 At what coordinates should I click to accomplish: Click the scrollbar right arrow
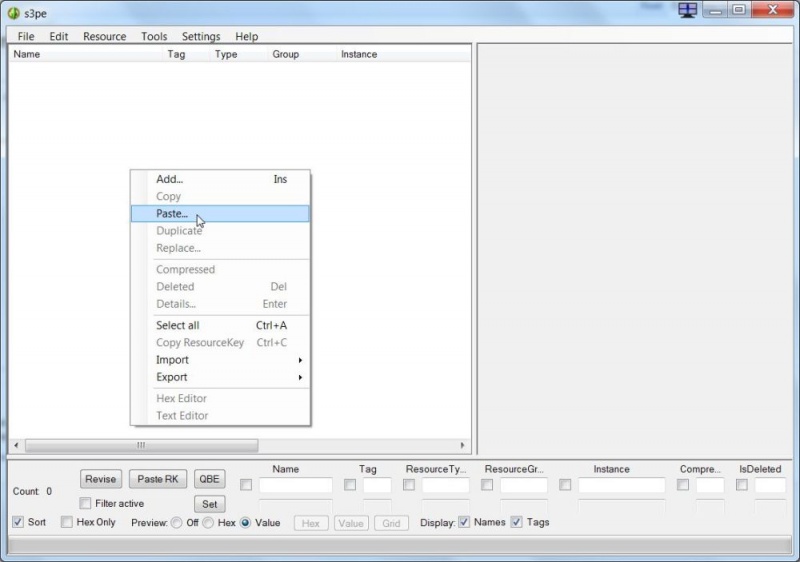(x=462, y=445)
